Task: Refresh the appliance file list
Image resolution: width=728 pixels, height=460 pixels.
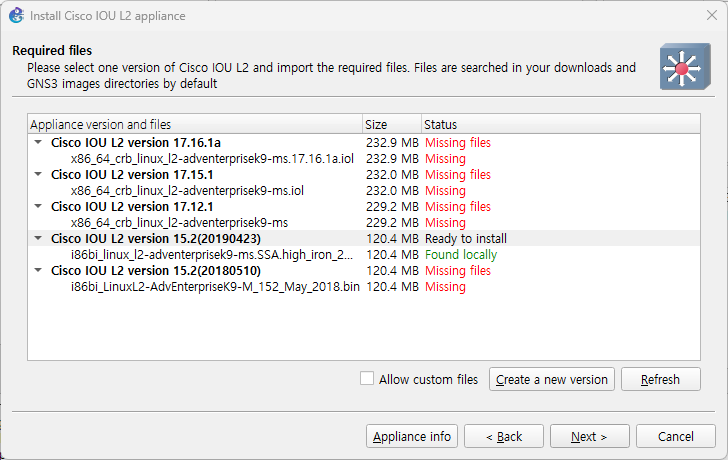Action: pyautogui.click(x=660, y=380)
